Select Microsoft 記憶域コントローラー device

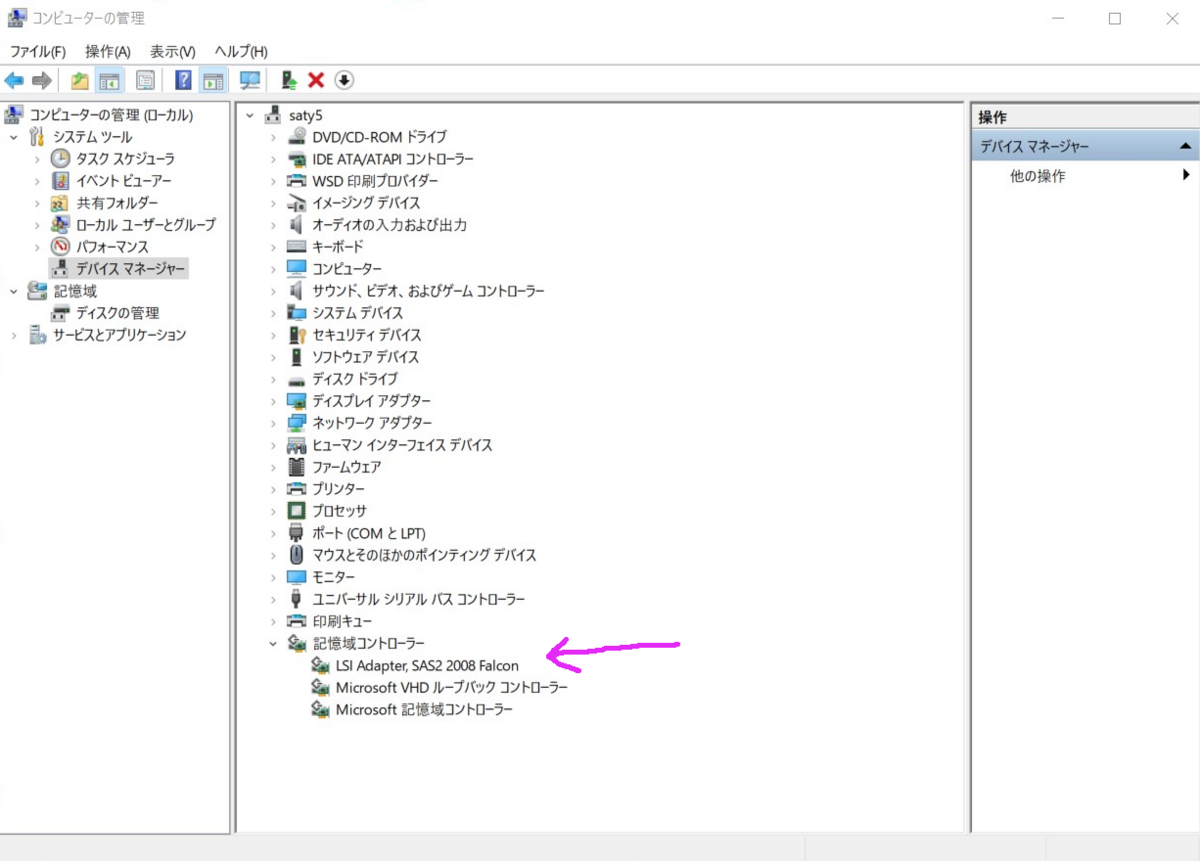(x=424, y=709)
